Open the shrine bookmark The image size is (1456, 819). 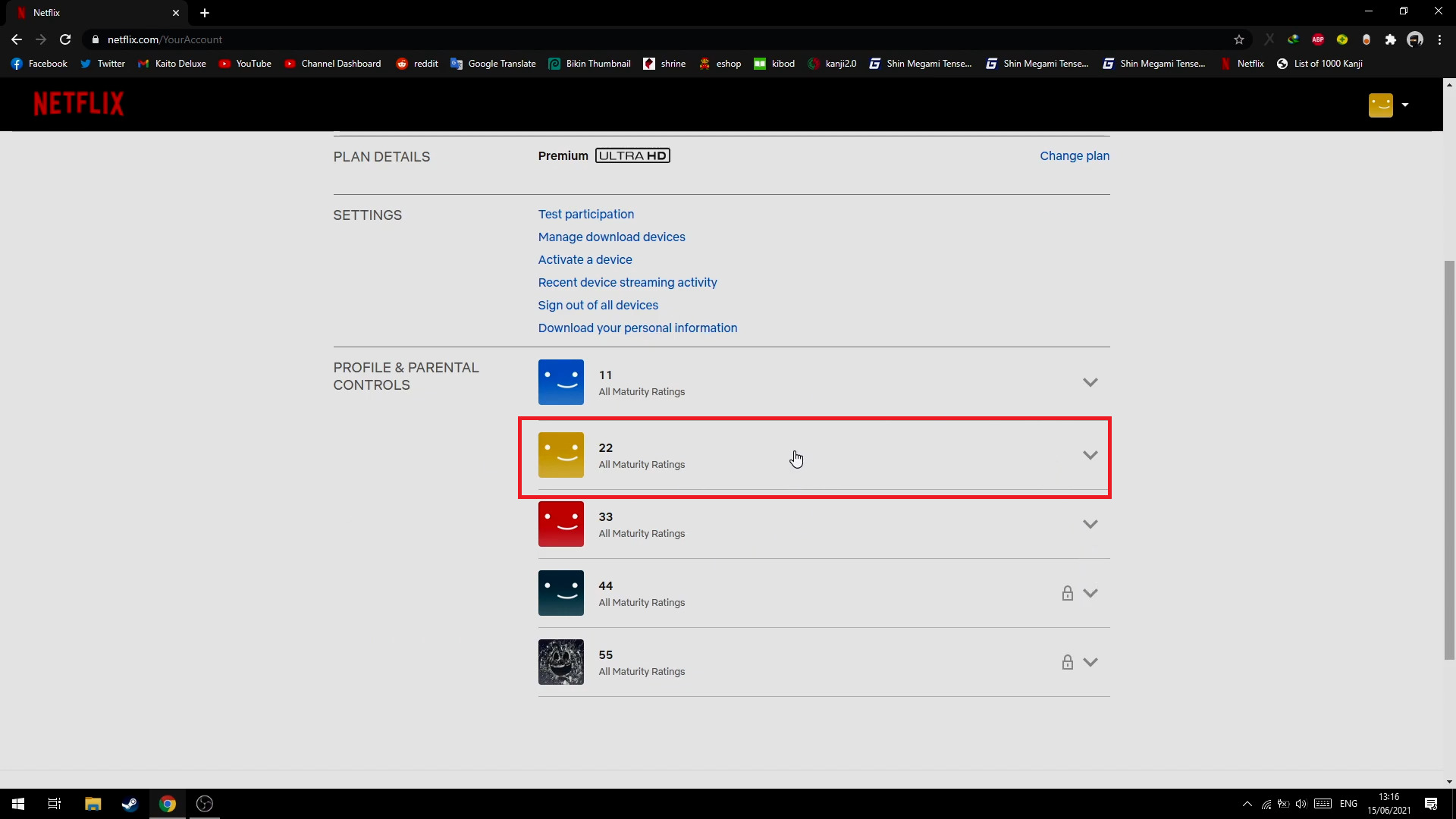click(x=664, y=64)
